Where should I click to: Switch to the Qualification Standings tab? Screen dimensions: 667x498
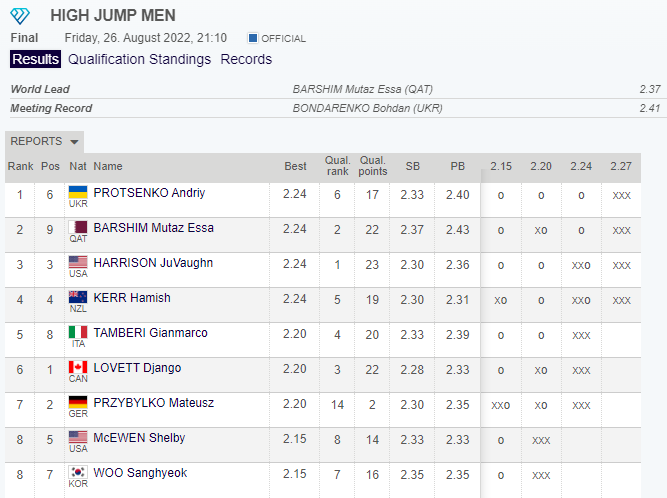tap(139, 59)
